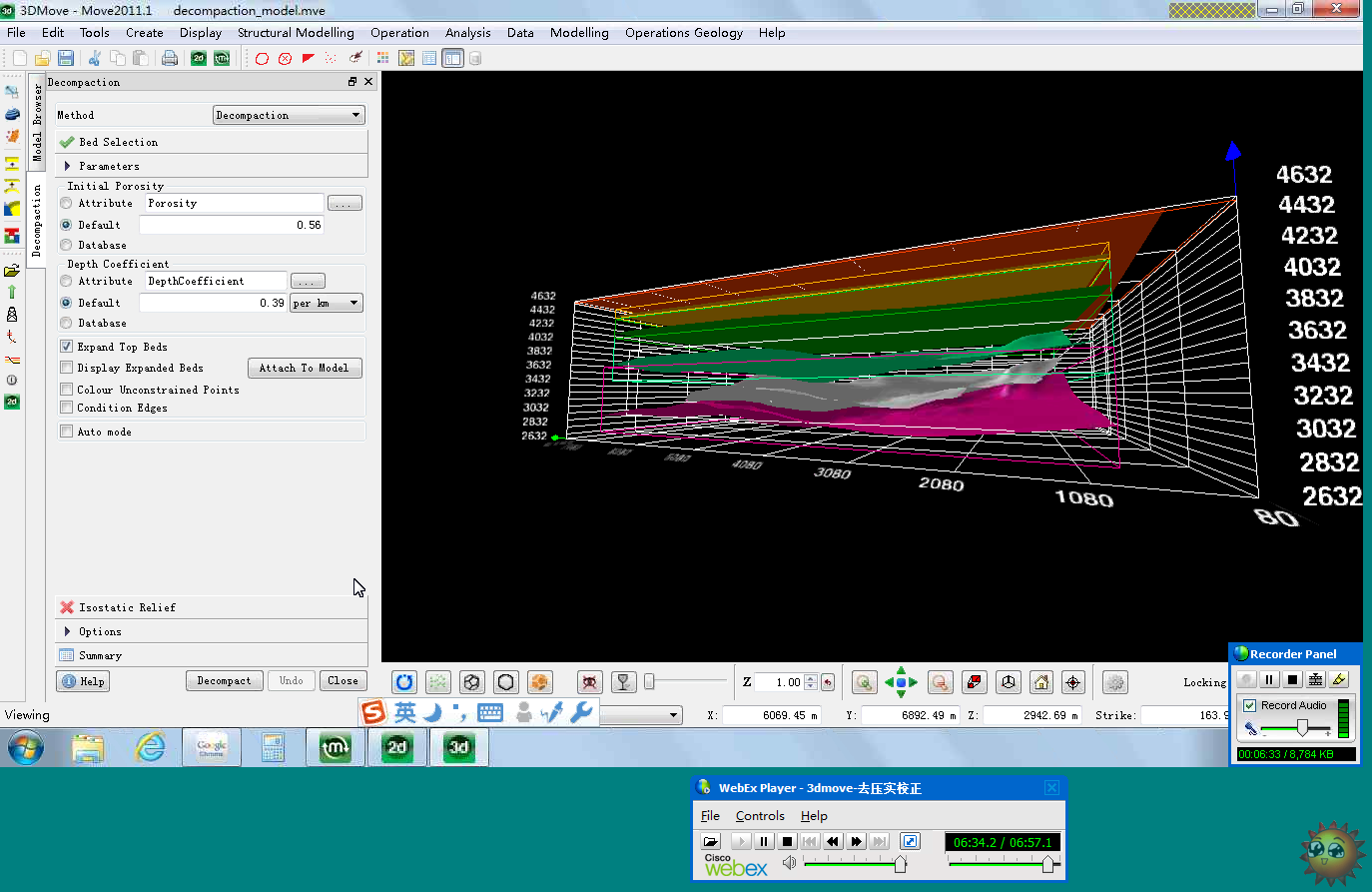Click the blue rotate view icon below the viewport
Viewport: 1372px width, 892px height.
404,682
